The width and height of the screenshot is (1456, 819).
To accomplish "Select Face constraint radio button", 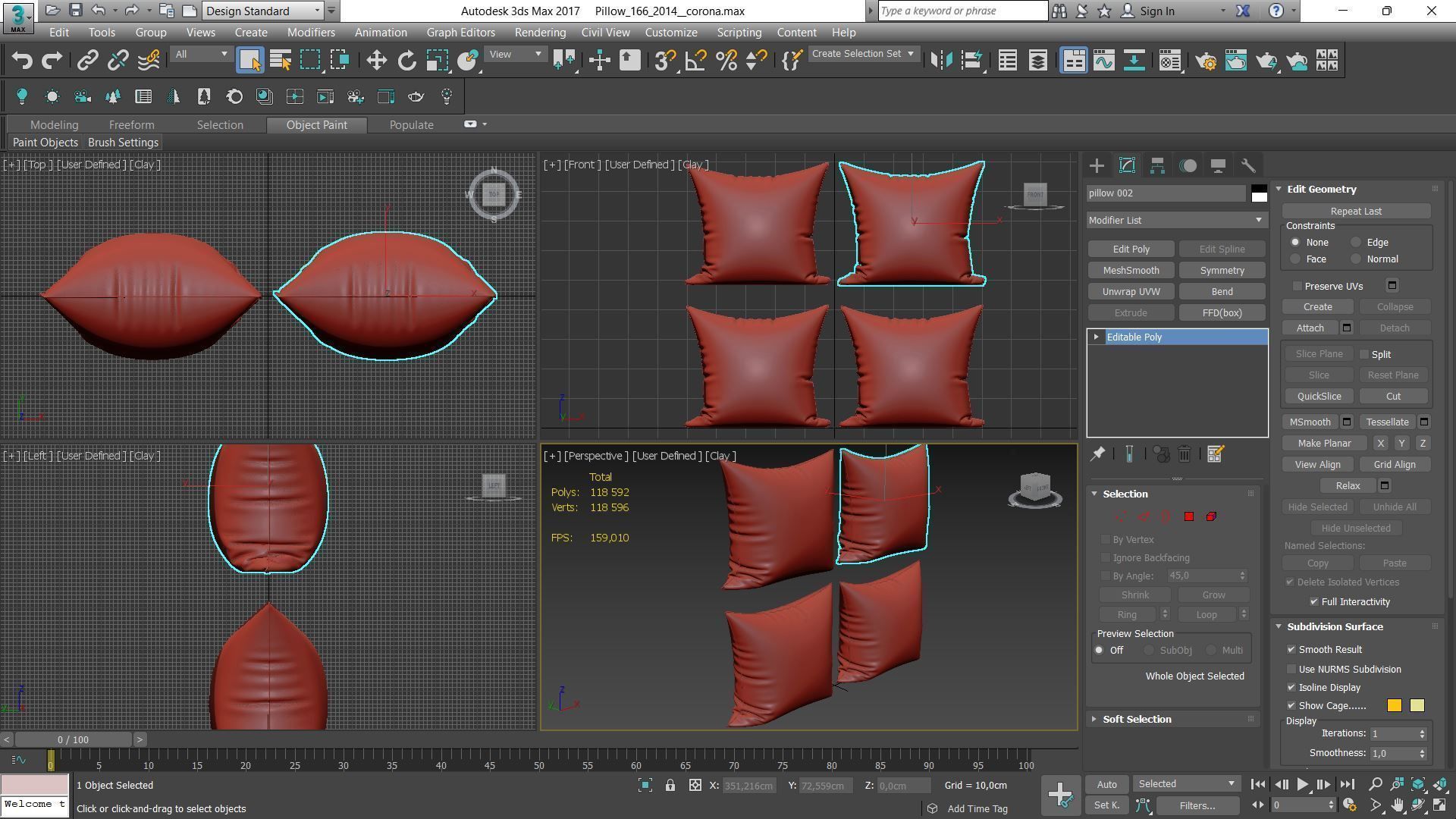I will click(1295, 259).
